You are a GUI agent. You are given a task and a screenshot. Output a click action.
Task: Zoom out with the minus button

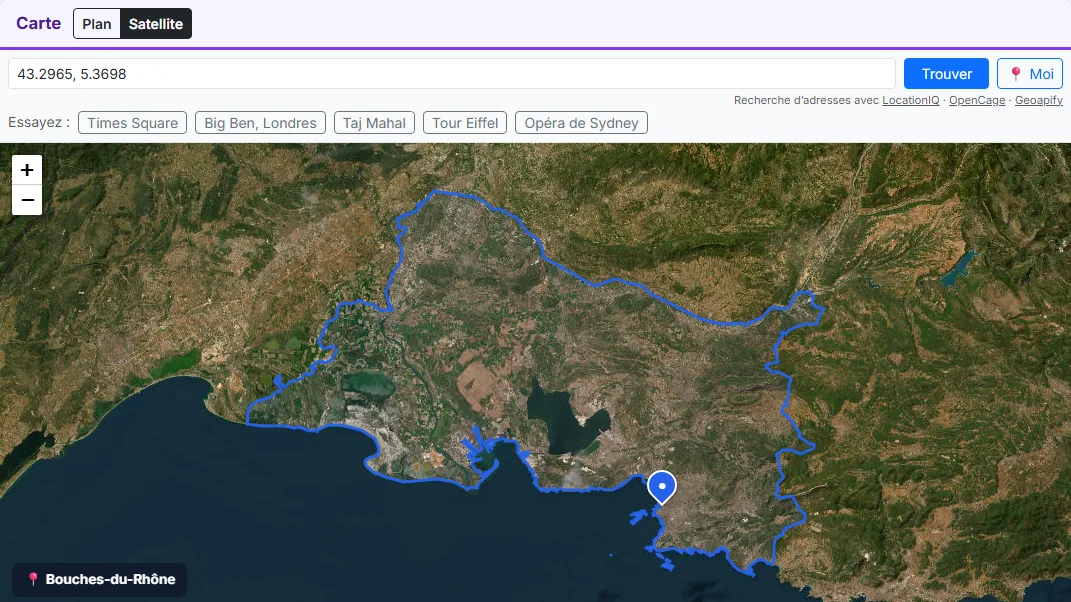(x=27, y=200)
